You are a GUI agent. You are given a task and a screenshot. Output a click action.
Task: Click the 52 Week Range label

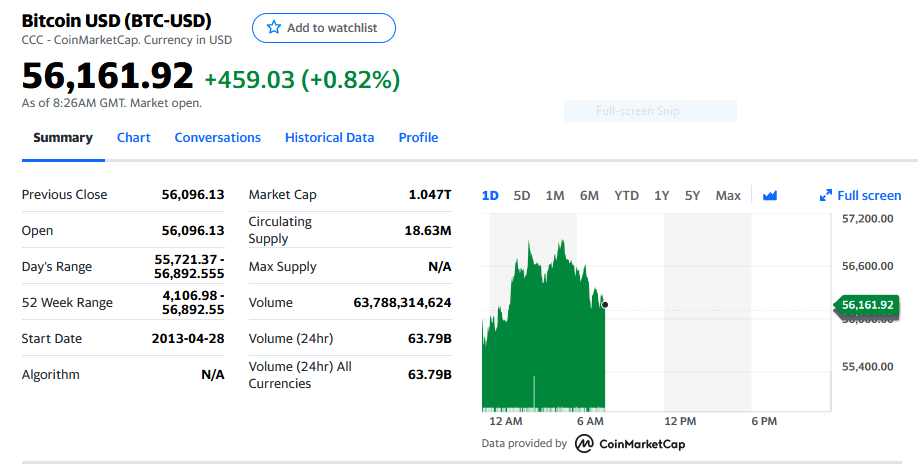(67, 303)
